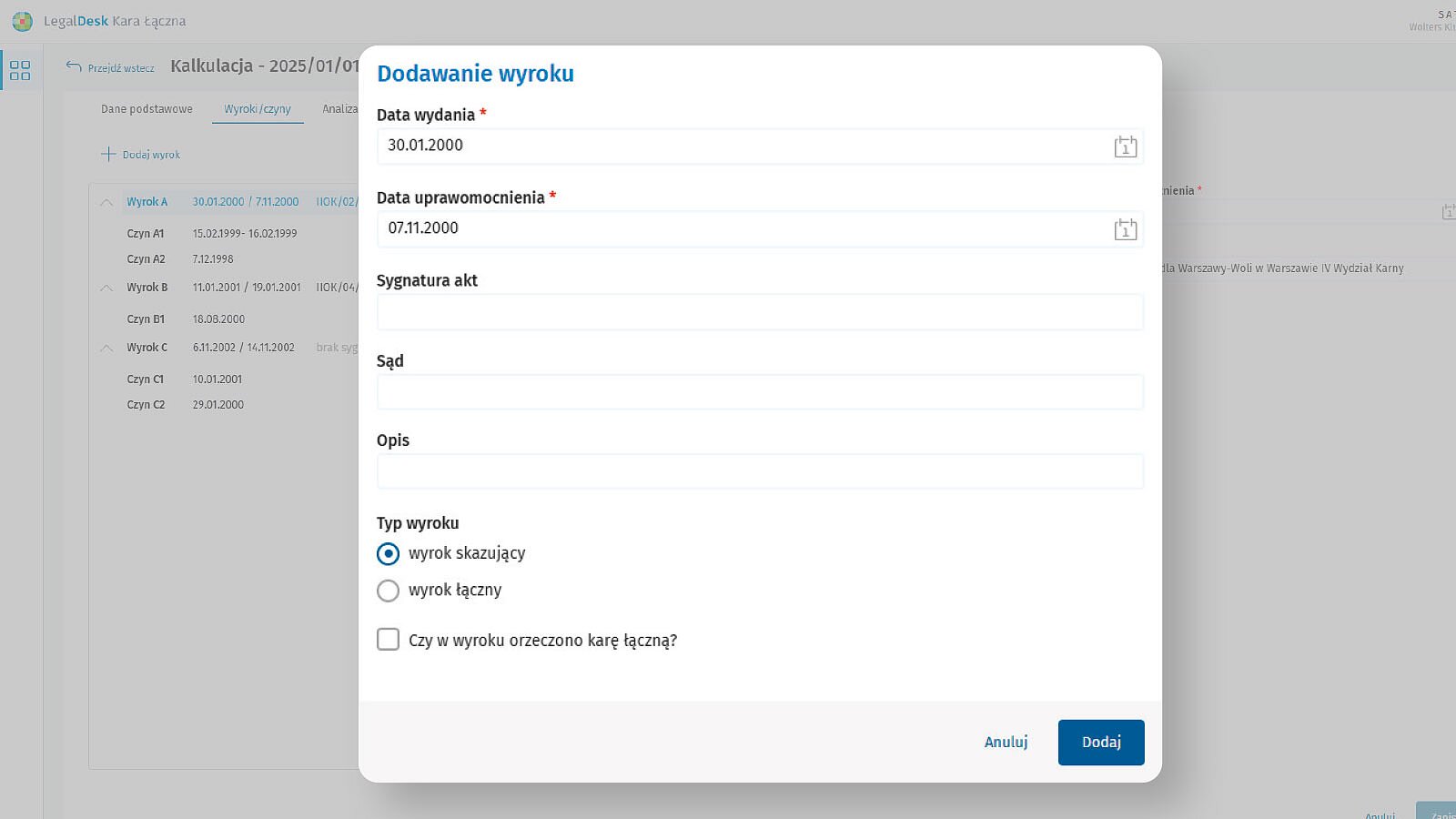Switch to the Wyroki/czyny tab
The height and width of the screenshot is (819, 1456).
[258, 109]
